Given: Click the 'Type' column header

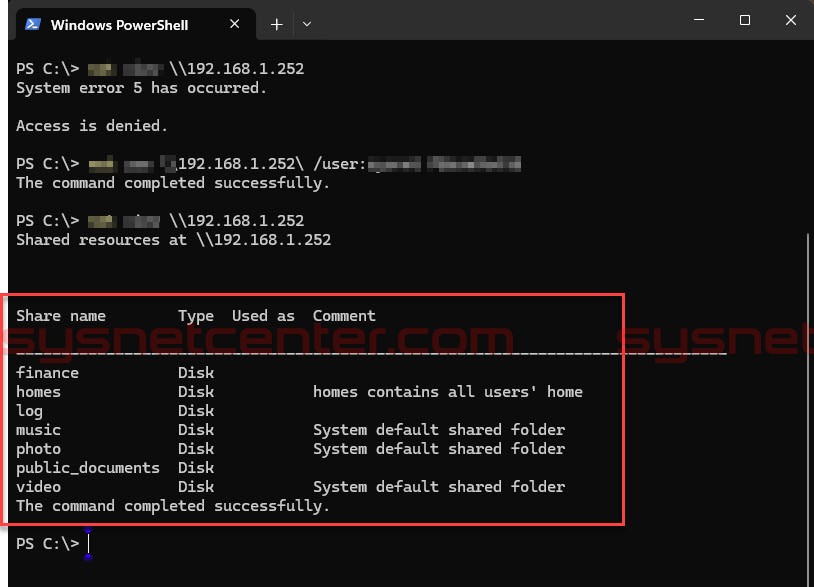Looking at the screenshot, I should [x=196, y=316].
